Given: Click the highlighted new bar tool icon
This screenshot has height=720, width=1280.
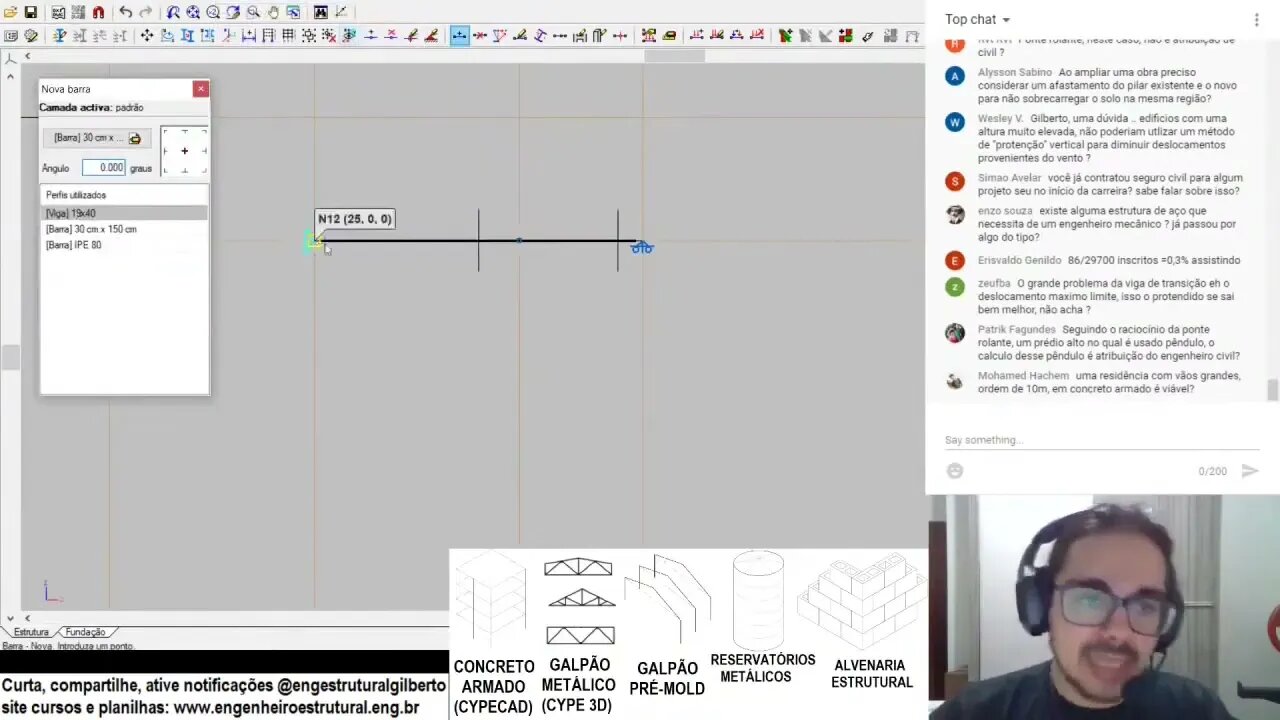Looking at the screenshot, I should pyautogui.click(x=459, y=35).
